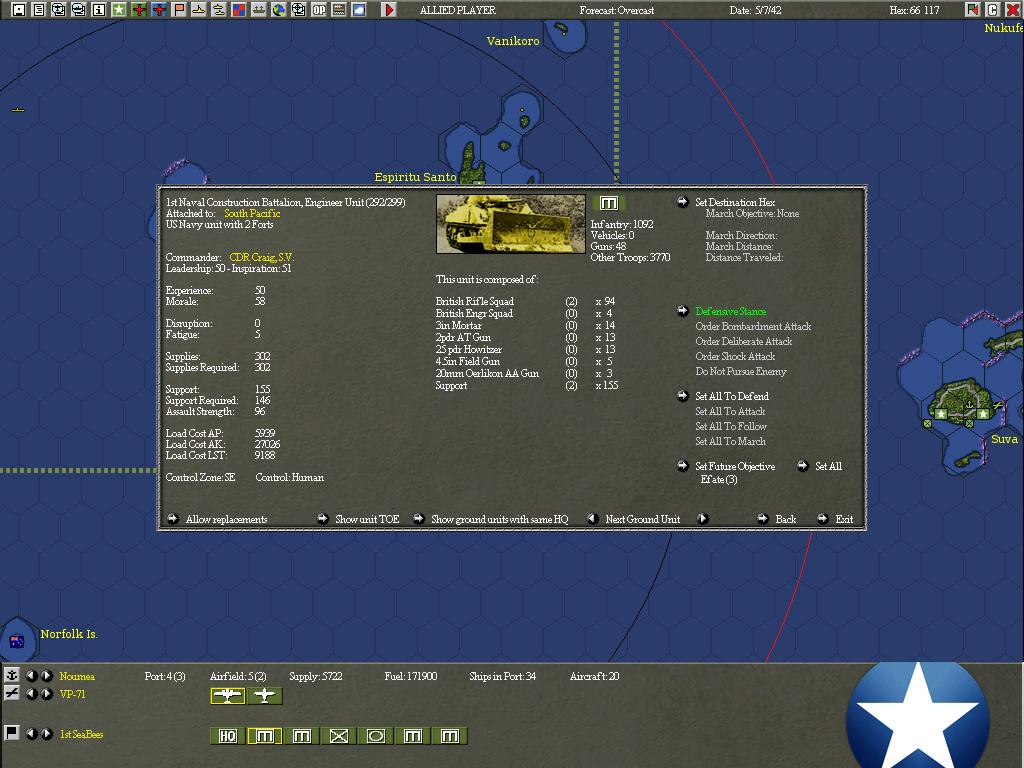Click VP-71 squadron name

[x=72, y=694]
